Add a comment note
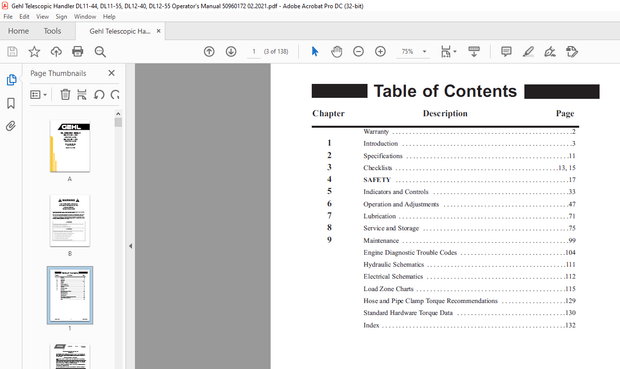 [506, 51]
